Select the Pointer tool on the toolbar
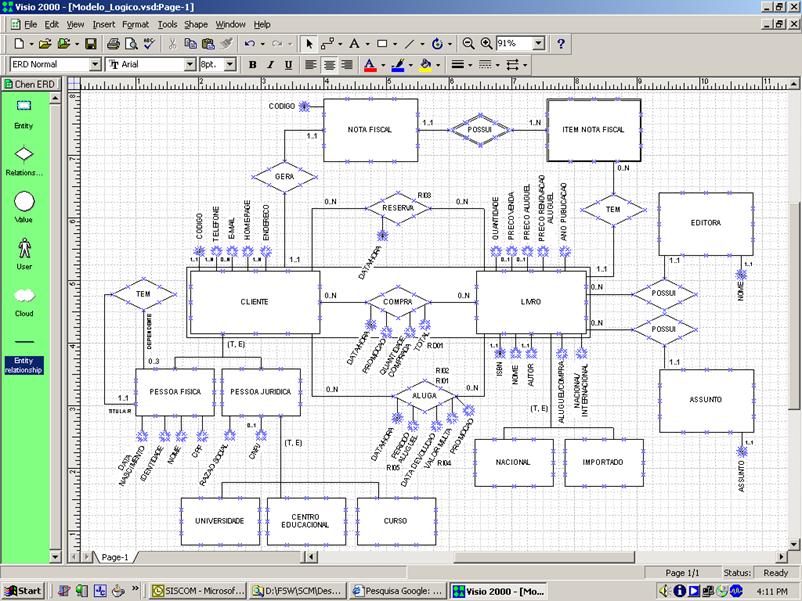The width and height of the screenshot is (802, 601). (311, 43)
